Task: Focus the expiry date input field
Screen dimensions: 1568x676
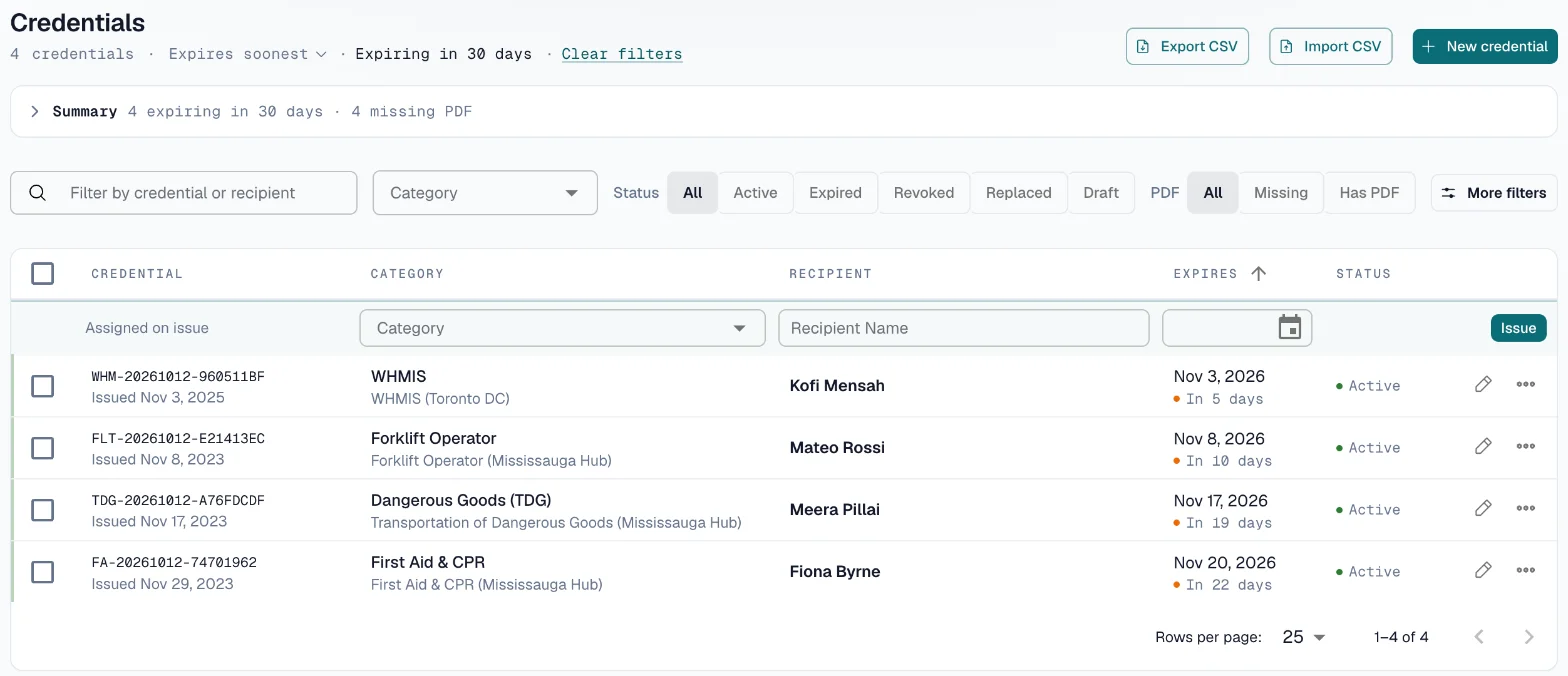Action: coord(1237,328)
